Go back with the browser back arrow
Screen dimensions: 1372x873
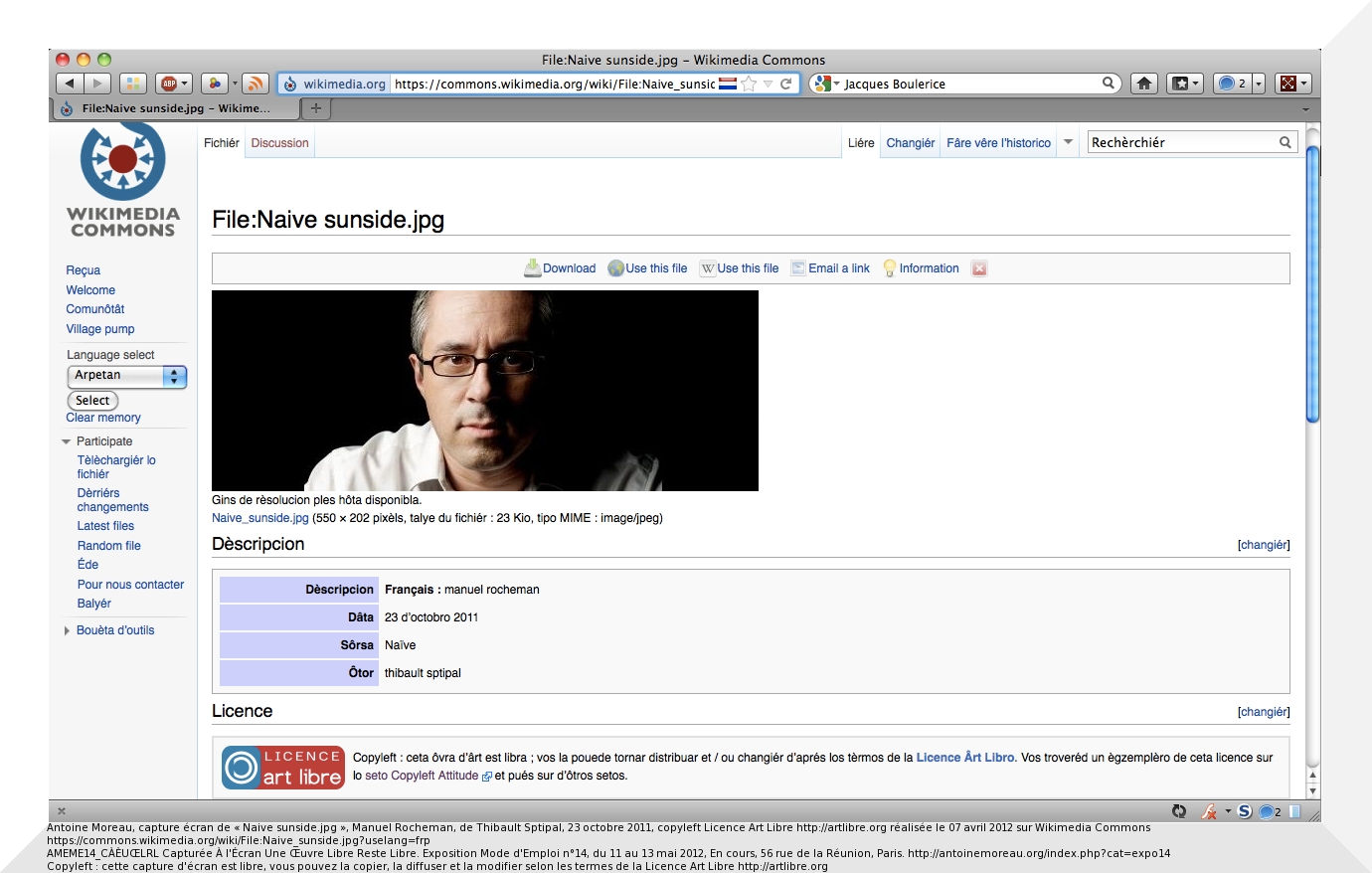70,84
